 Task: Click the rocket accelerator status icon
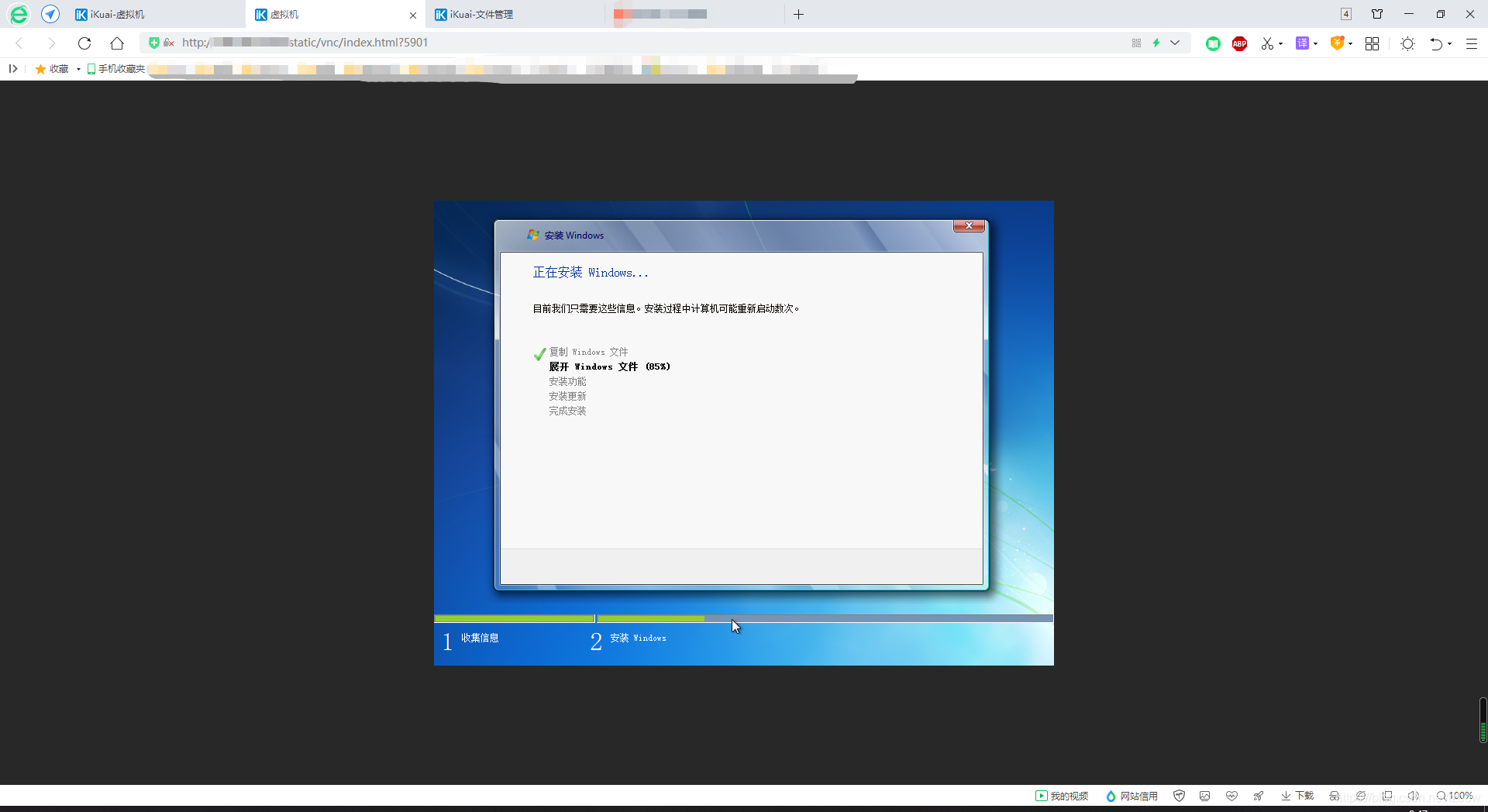[x=1258, y=796]
